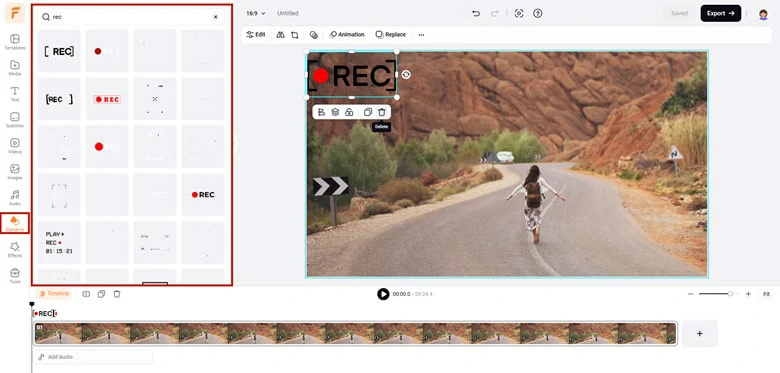Viewport: 780px width, 373px height.
Task: Open the Subtitles sidebar panel
Action: (15, 119)
